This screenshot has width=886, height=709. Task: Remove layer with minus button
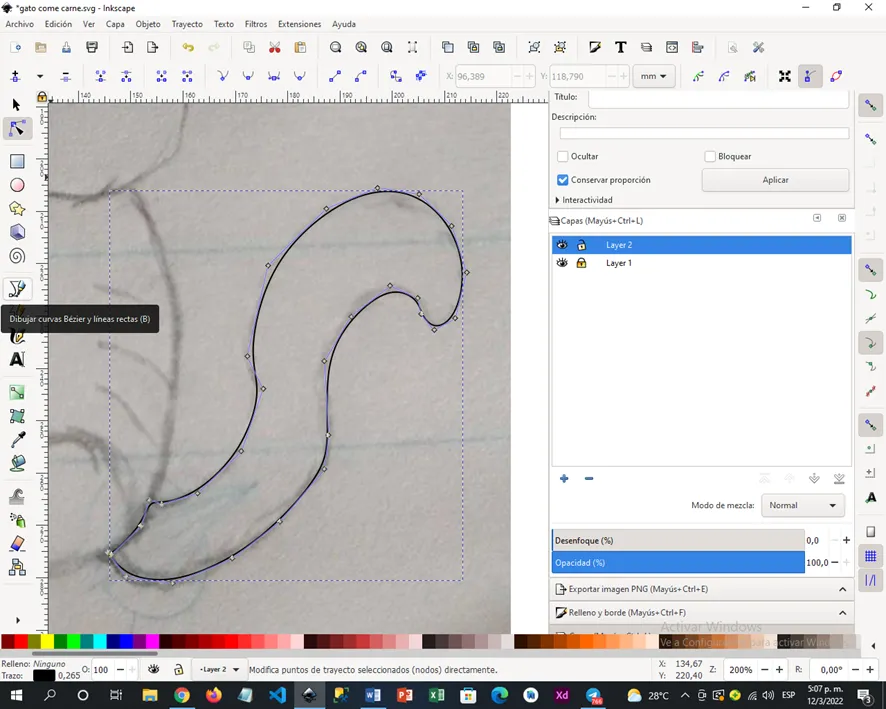tap(589, 479)
